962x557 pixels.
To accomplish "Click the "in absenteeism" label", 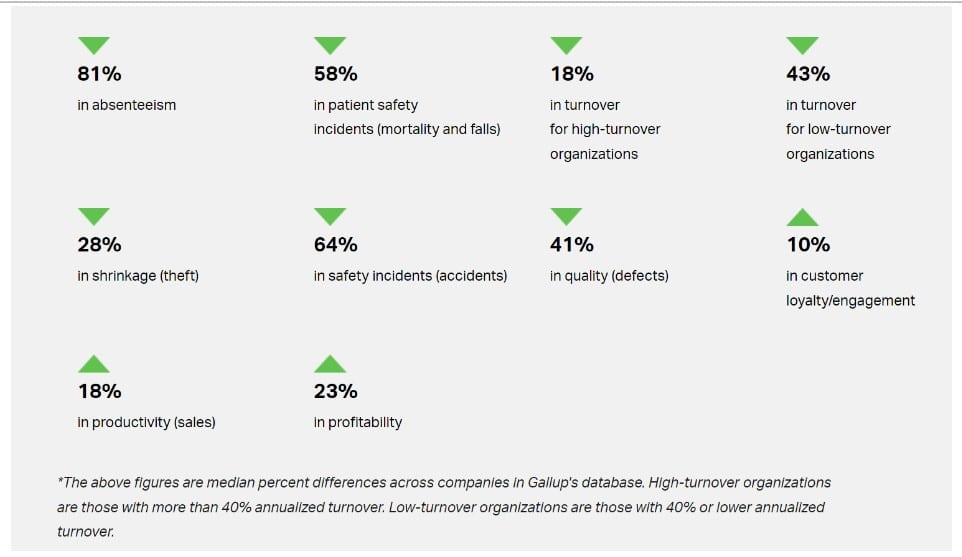I will [126, 105].
